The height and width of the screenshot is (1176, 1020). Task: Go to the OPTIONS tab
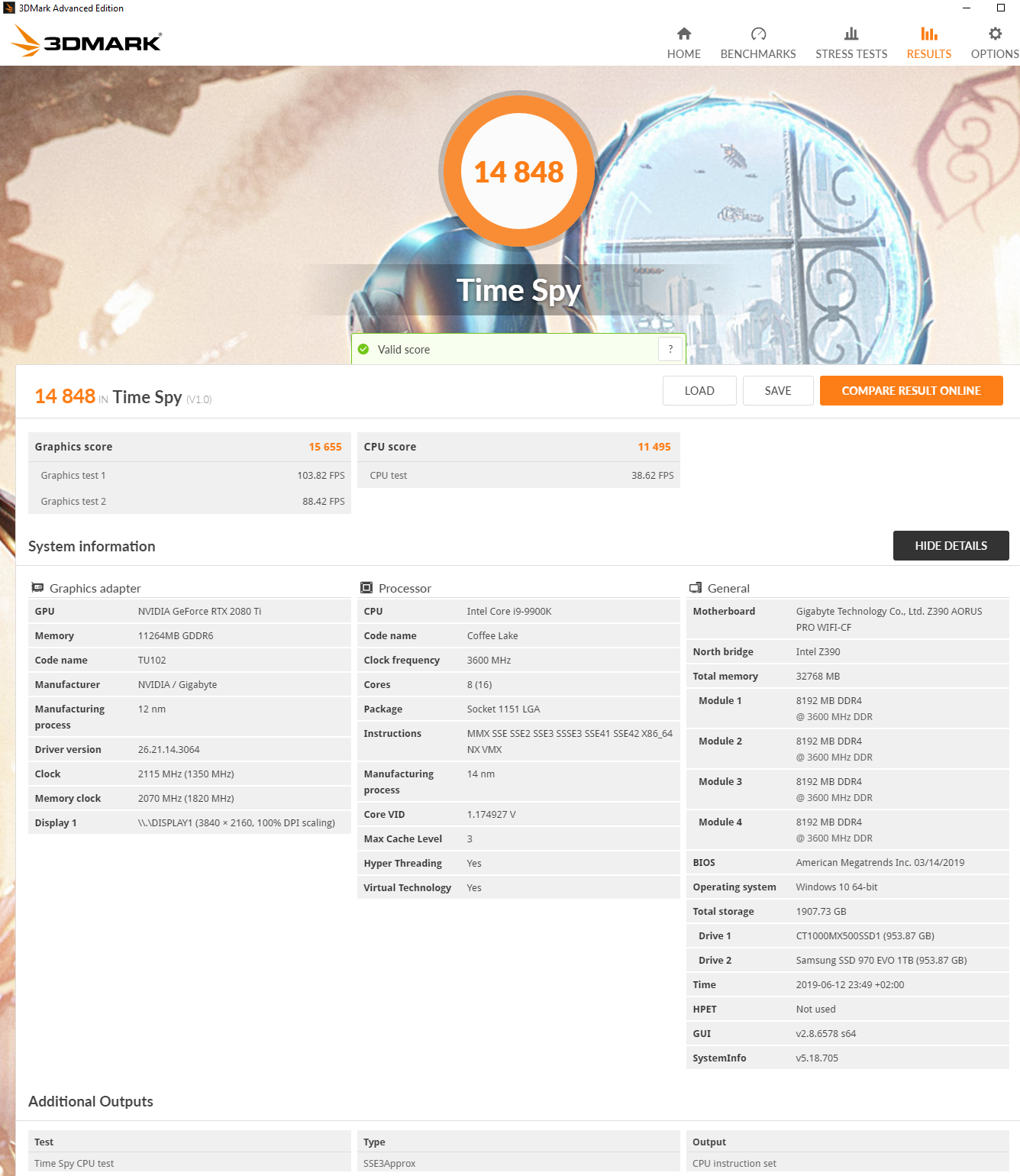[995, 44]
